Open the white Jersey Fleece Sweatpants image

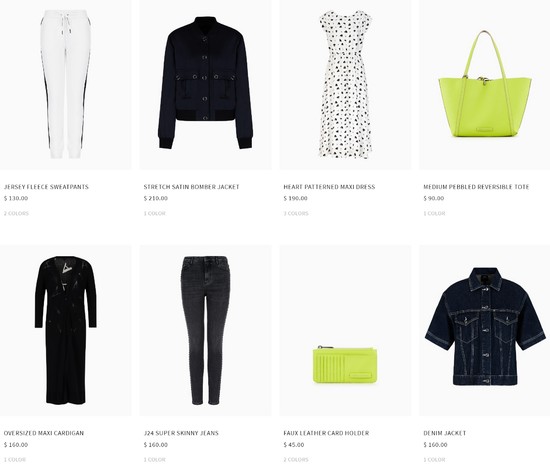66,85
